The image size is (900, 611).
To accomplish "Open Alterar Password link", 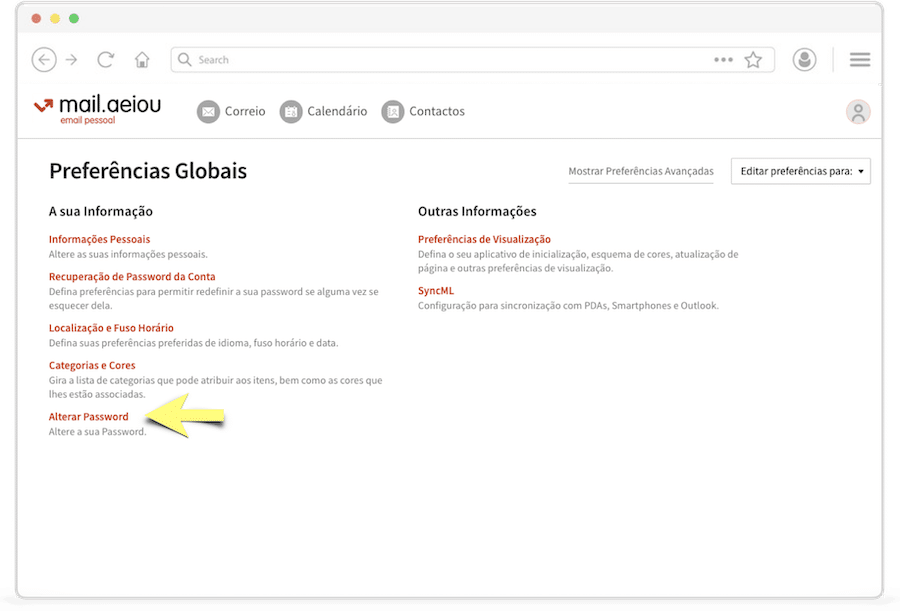I will [88, 416].
